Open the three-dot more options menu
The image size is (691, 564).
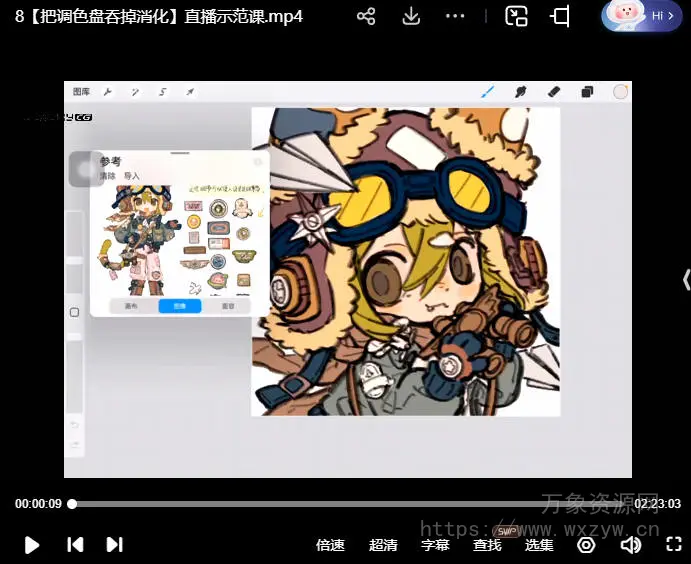tap(455, 16)
